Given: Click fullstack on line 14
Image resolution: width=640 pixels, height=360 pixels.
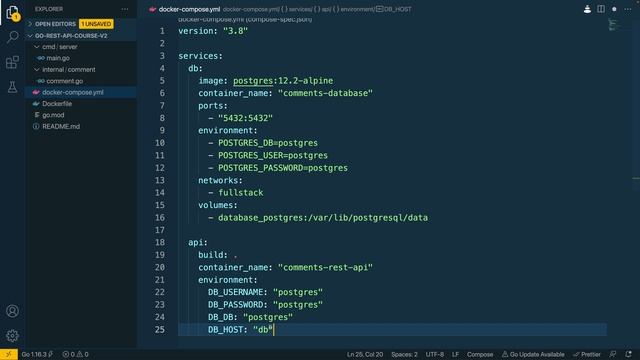Looking at the screenshot, I should [x=240, y=193].
